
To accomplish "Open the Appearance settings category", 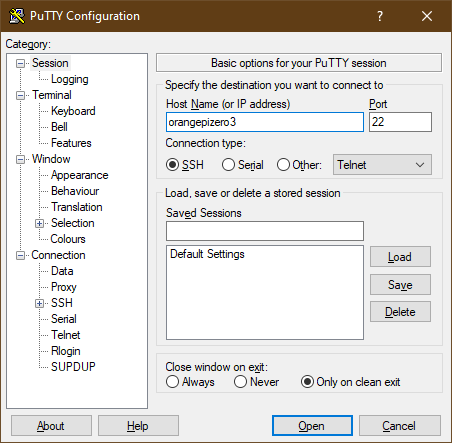I will [80, 175].
